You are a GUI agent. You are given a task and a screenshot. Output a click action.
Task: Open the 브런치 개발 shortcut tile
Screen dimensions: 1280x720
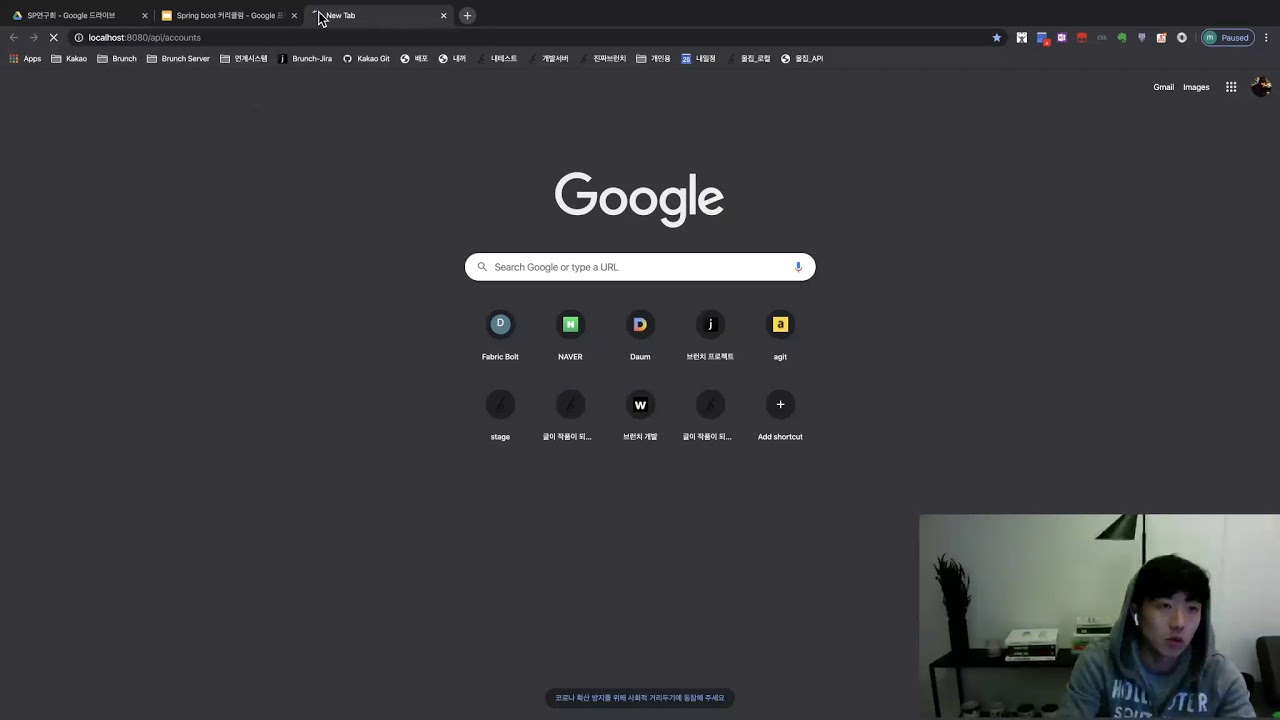coord(640,417)
